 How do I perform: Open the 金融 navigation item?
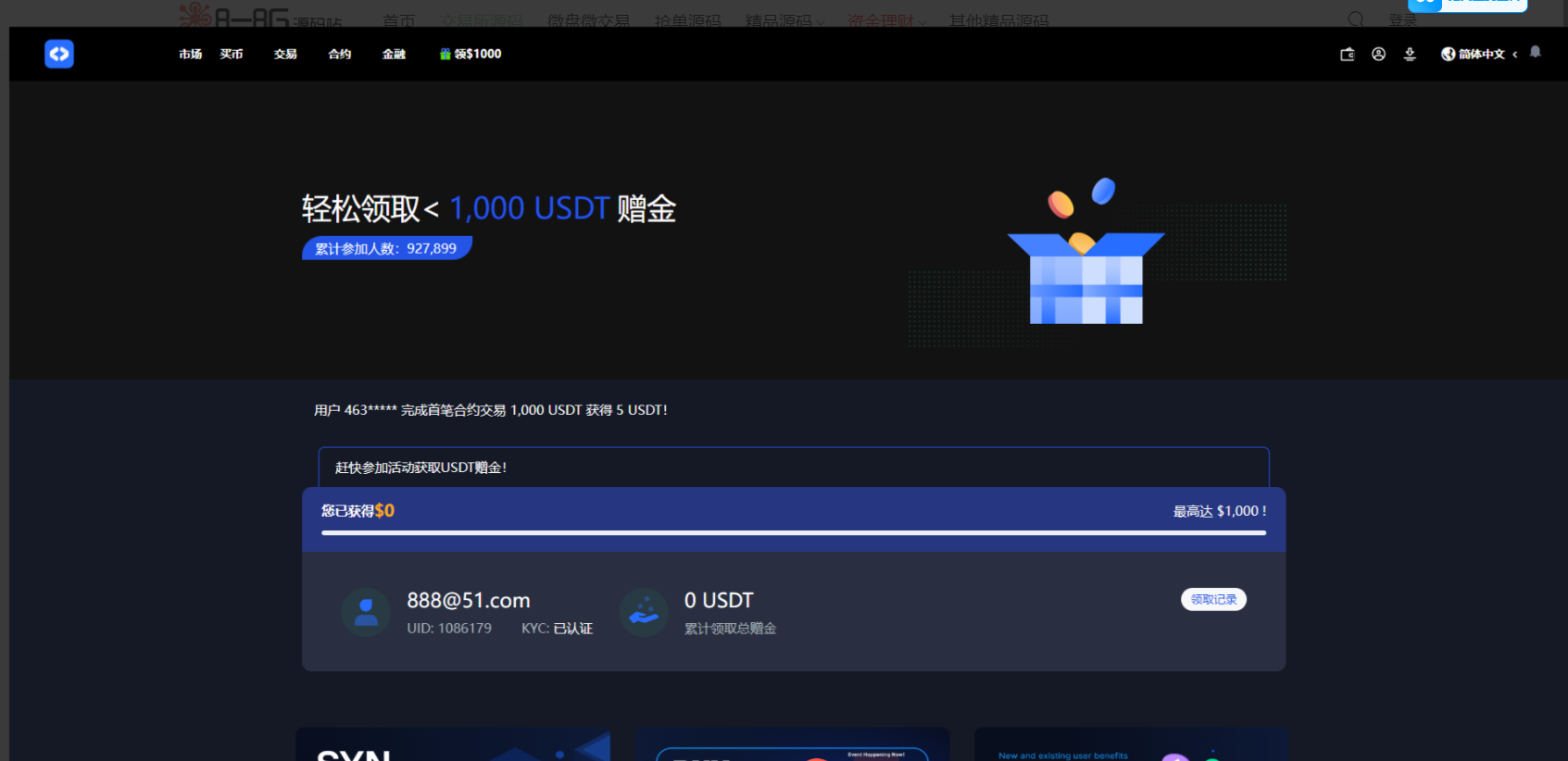coord(394,55)
